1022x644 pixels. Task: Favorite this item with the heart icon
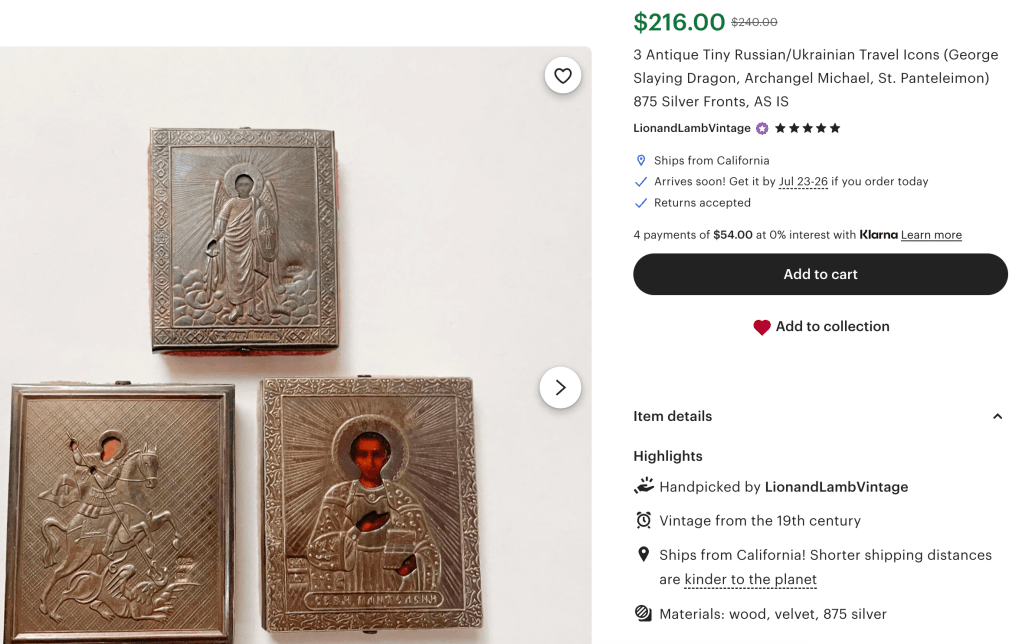pyautogui.click(x=563, y=75)
